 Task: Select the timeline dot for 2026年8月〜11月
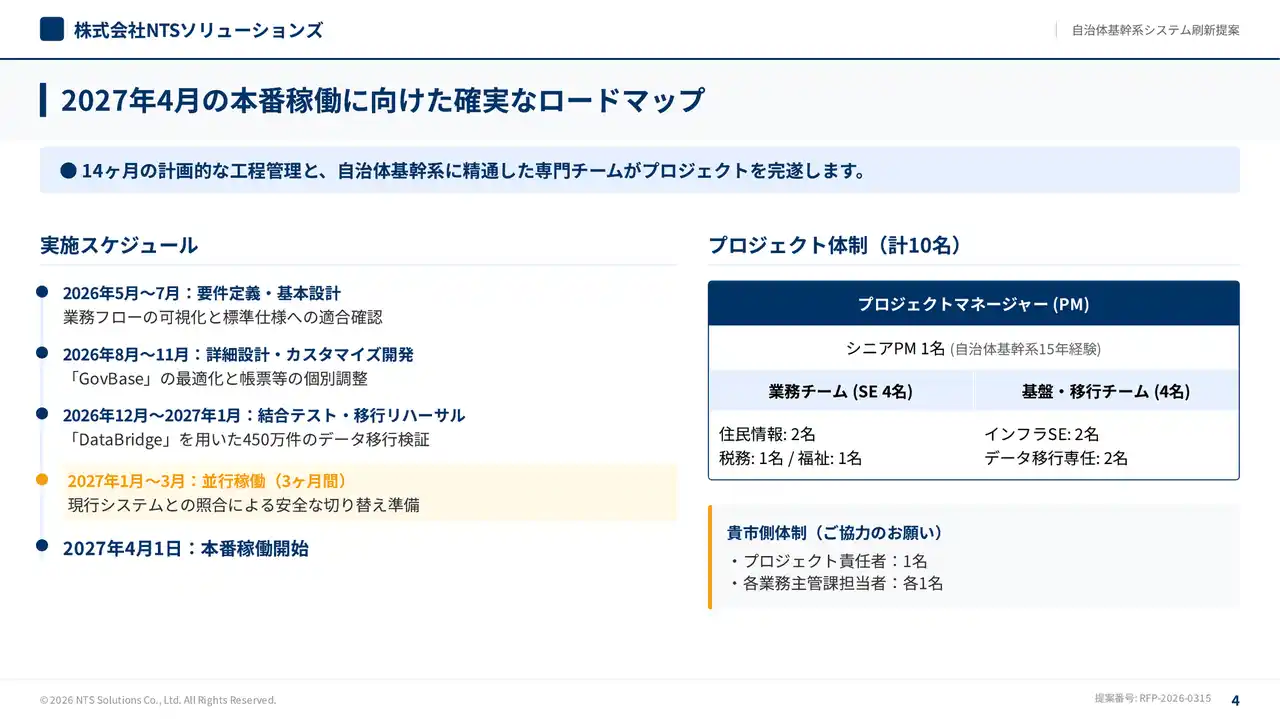(42, 353)
